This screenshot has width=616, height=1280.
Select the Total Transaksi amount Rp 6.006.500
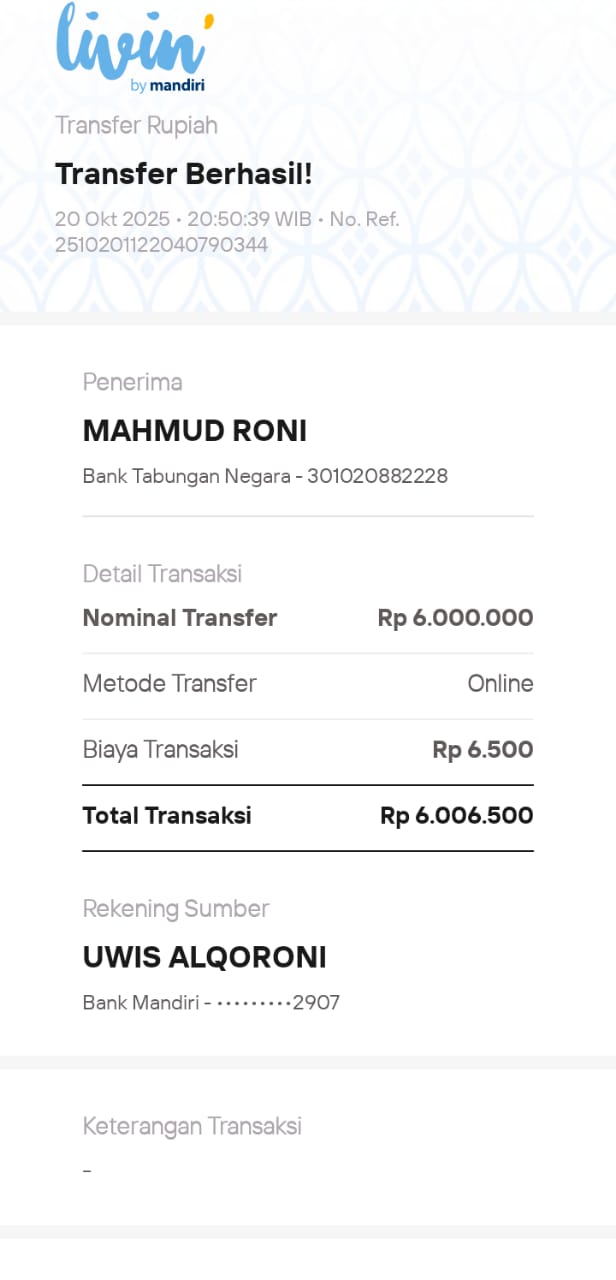click(x=457, y=815)
